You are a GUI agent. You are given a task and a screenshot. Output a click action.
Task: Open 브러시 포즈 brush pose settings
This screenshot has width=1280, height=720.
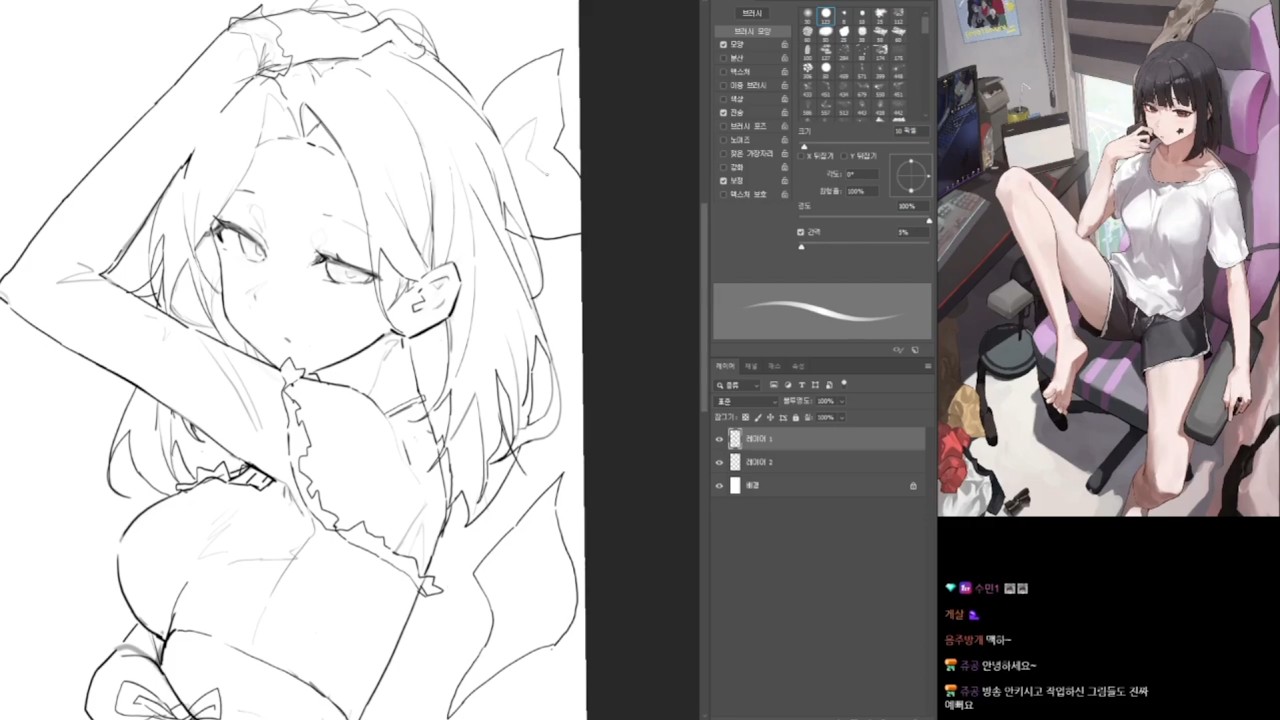tap(748, 126)
